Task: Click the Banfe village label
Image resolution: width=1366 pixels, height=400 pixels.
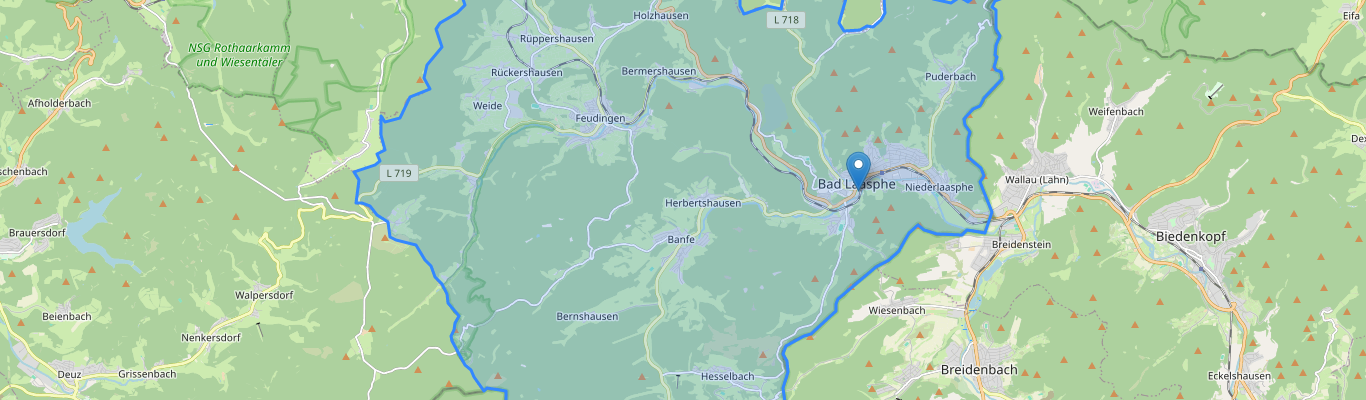Action: [681, 239]
